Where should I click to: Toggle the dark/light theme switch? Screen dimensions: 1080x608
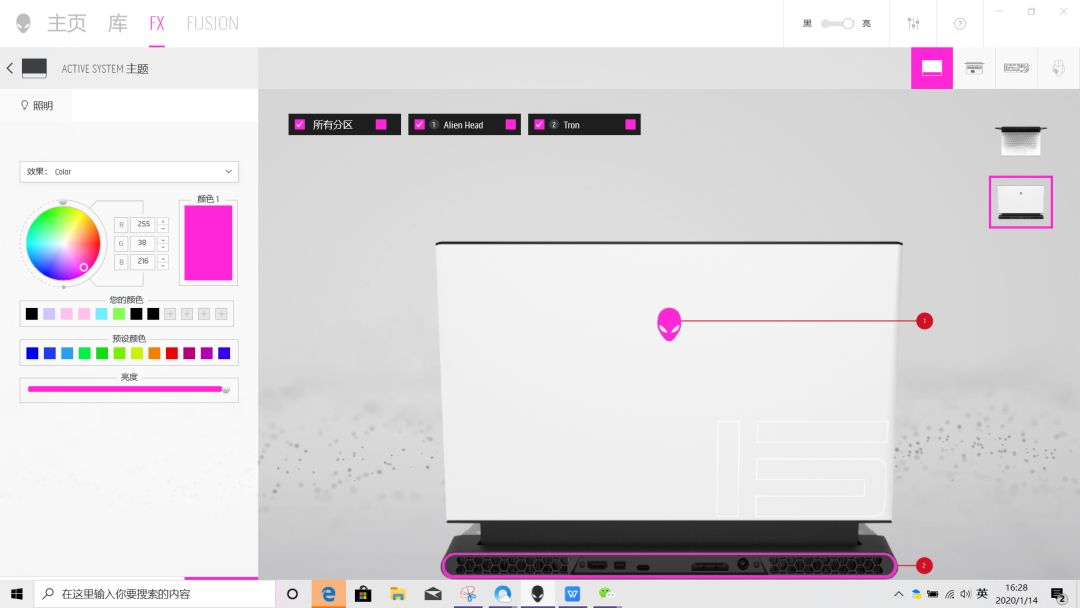click(x=838, y=23)
